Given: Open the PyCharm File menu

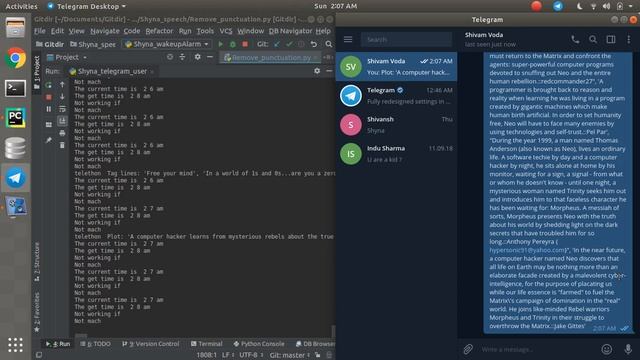Looking at the screenshot, I should click(40, 31).
